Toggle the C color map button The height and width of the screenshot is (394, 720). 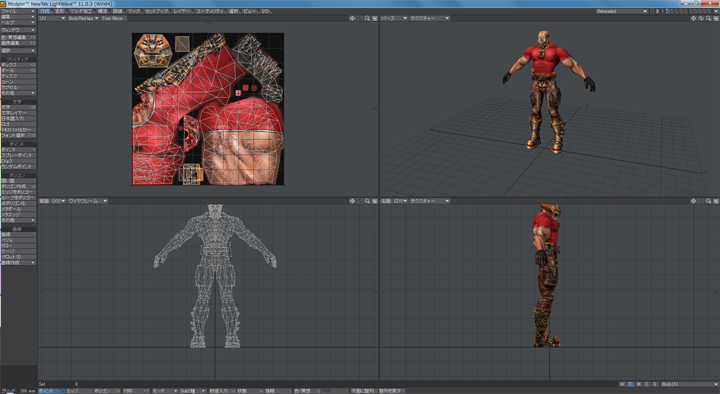pos(647,384)
